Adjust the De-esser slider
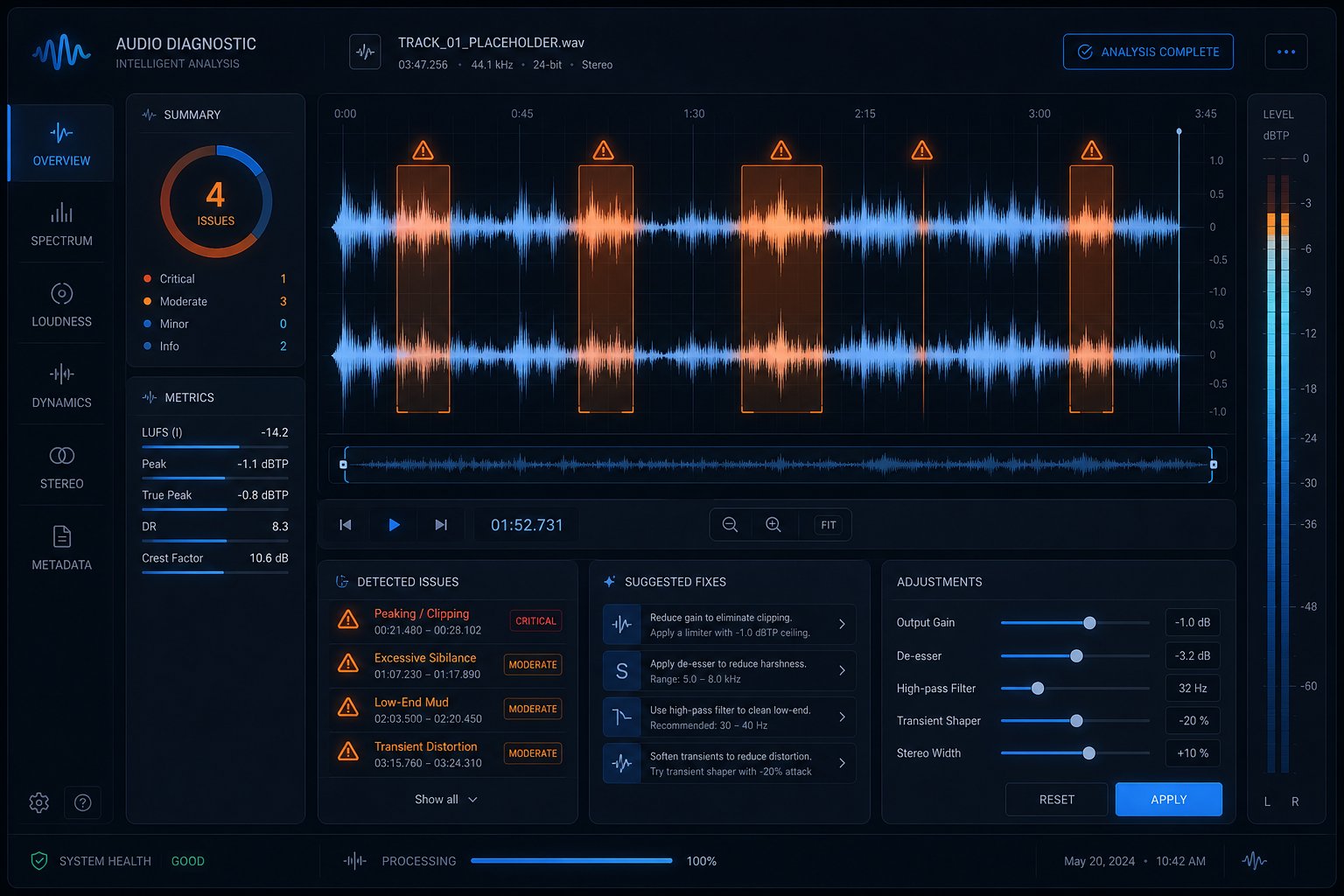1344x896 pixels. (1074, 656)
